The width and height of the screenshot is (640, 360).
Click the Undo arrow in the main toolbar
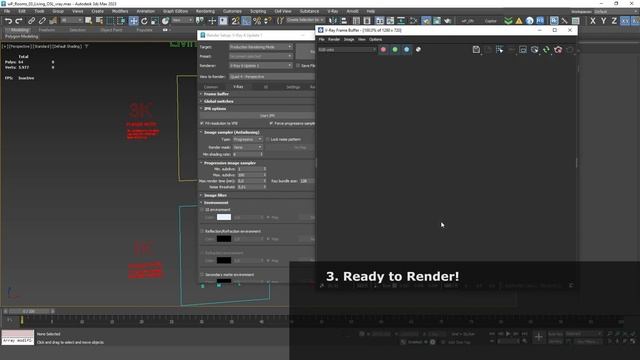pos(8,20)
